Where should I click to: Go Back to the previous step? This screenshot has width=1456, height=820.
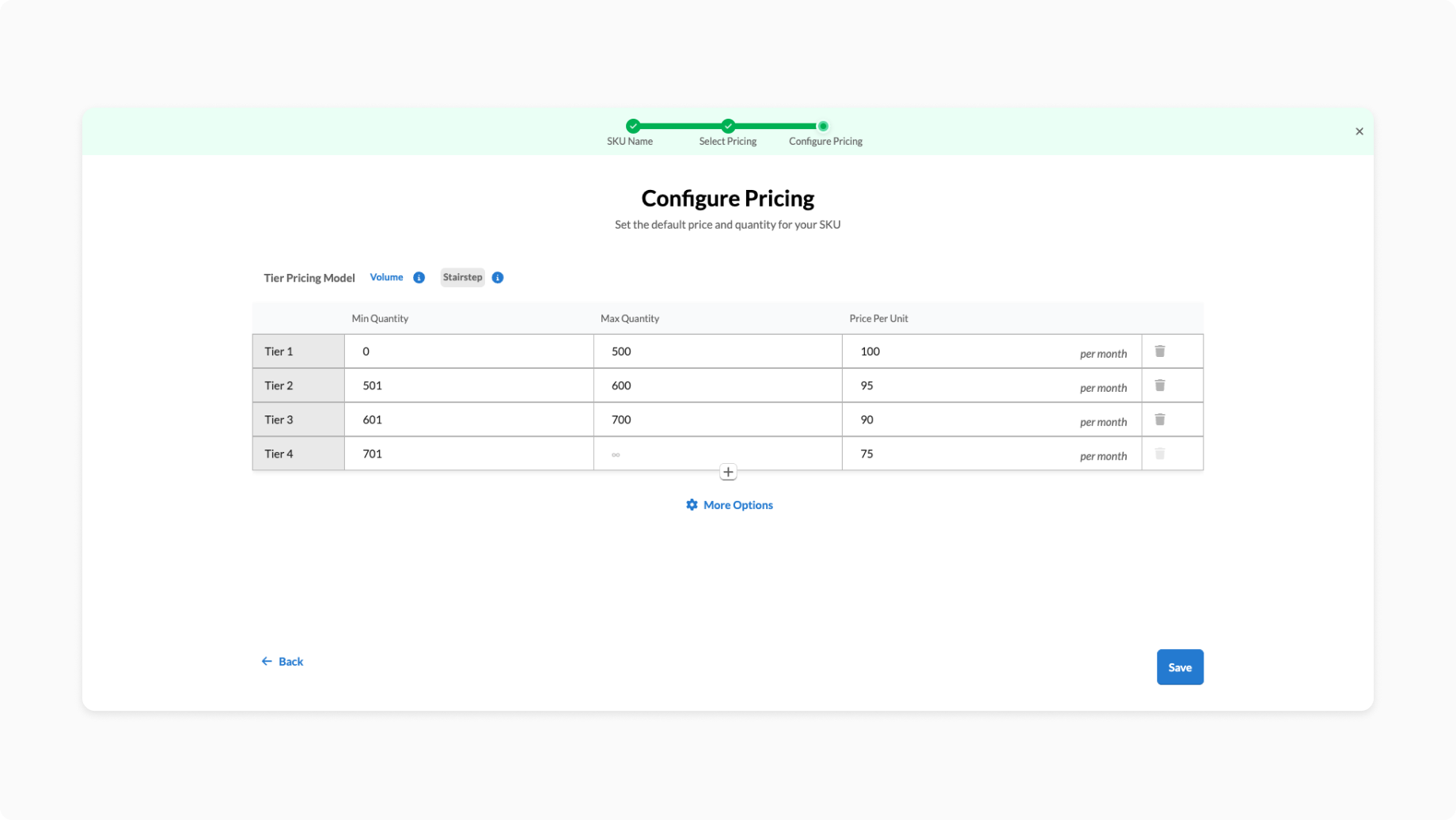(282, 662)
